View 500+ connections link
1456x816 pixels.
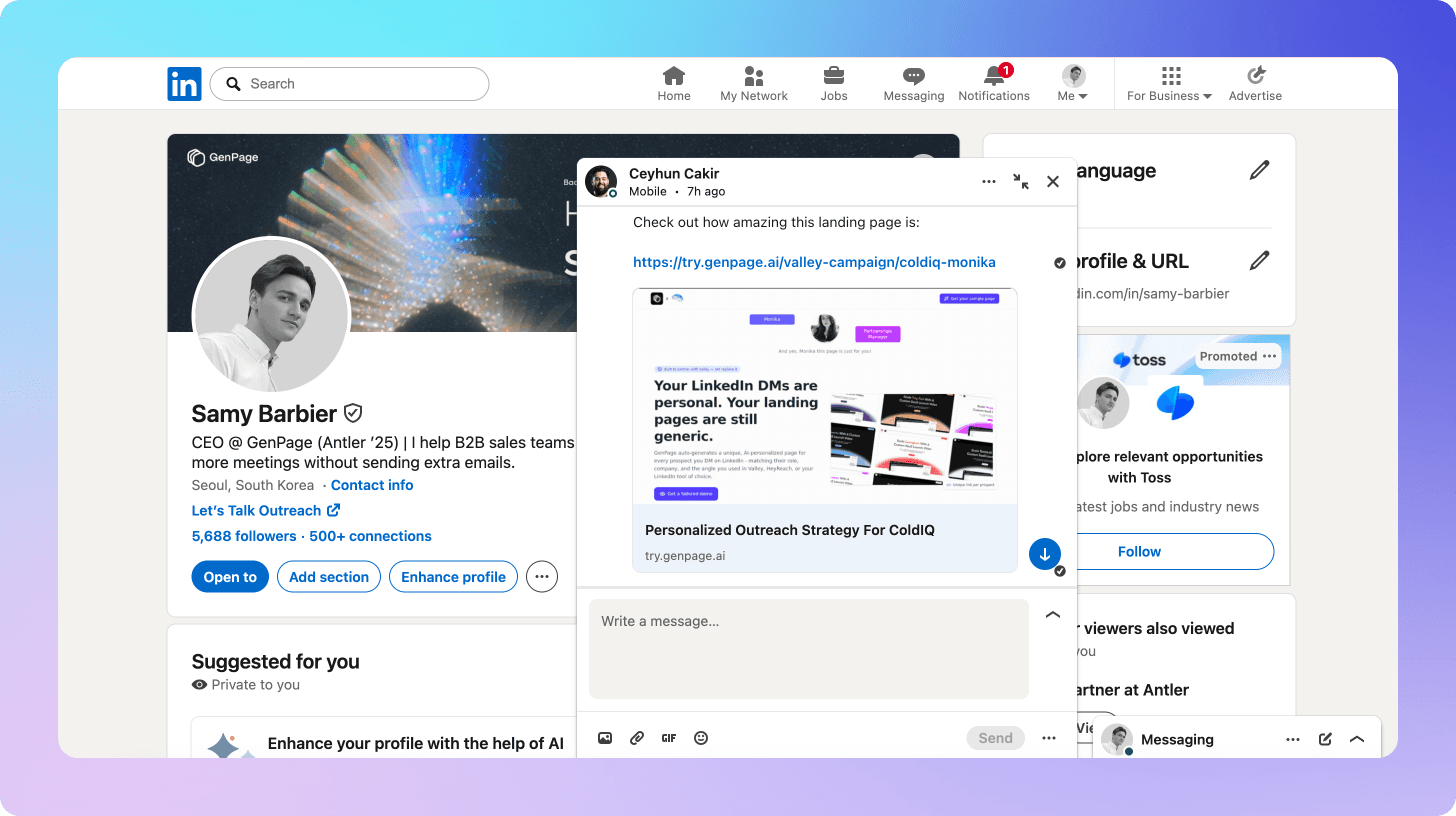(370, 536)
